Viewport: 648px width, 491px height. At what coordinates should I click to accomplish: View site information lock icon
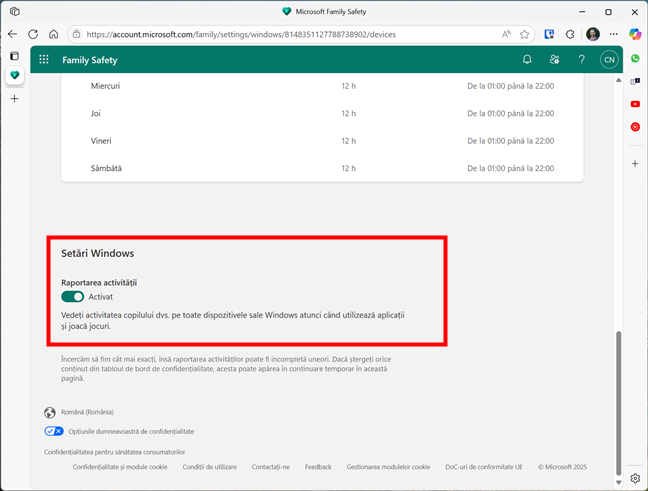click(77, 34)
